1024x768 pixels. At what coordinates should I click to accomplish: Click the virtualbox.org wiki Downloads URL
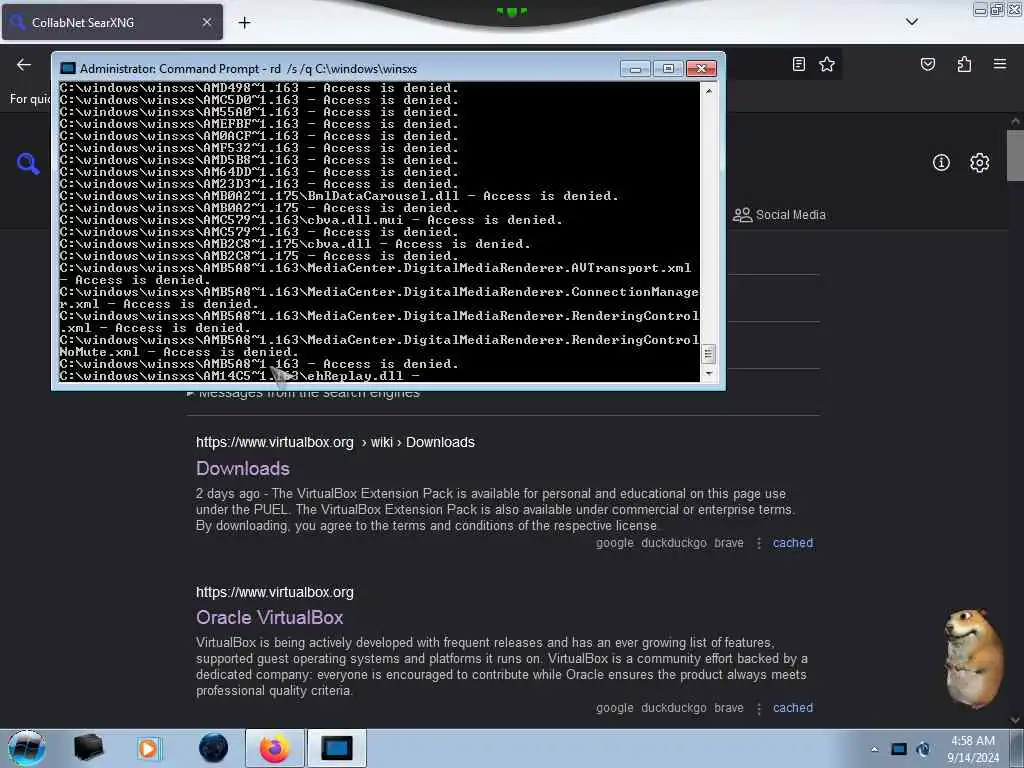pos(335,442)
